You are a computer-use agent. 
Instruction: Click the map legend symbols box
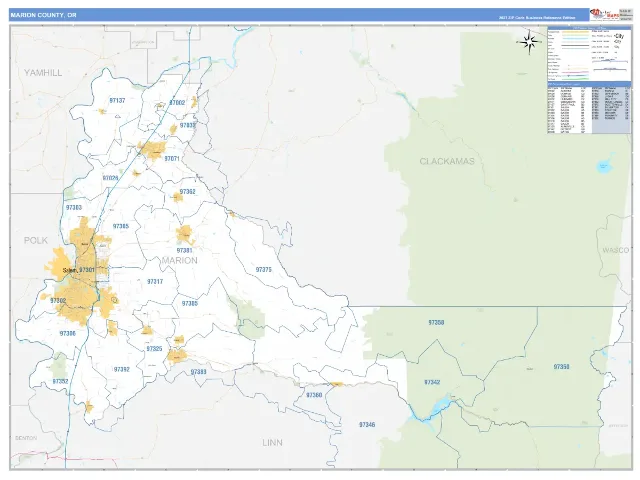click(589, 54)
